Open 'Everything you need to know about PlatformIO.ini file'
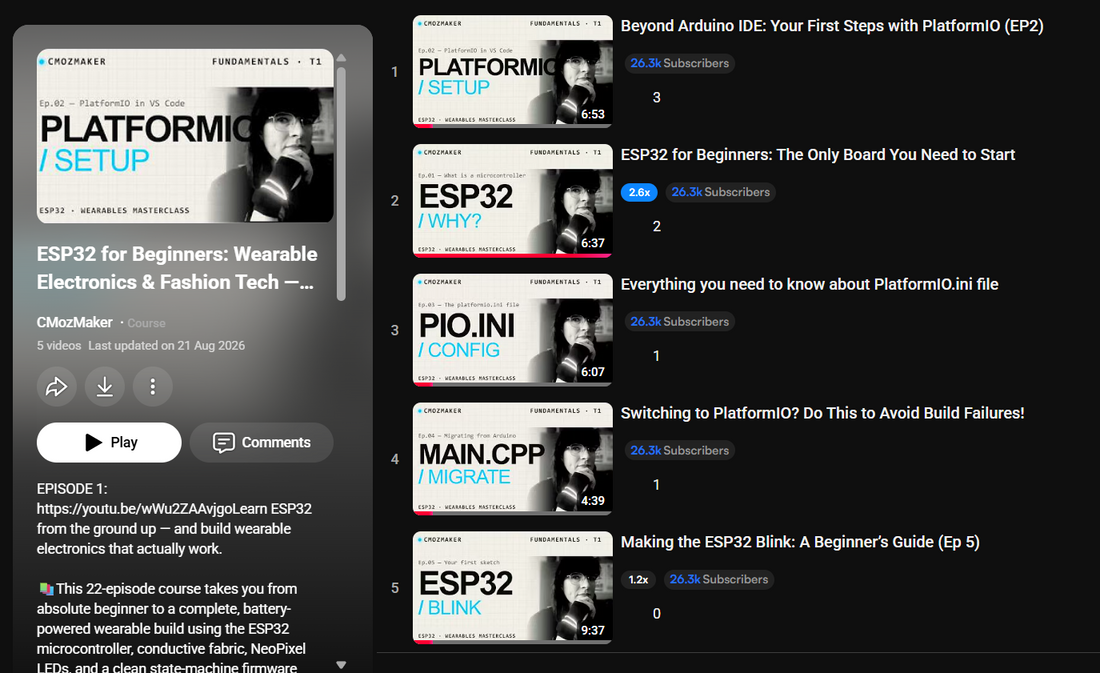Image resolution: width=1100 pixels, height=673 pixels. pos(810,284)
